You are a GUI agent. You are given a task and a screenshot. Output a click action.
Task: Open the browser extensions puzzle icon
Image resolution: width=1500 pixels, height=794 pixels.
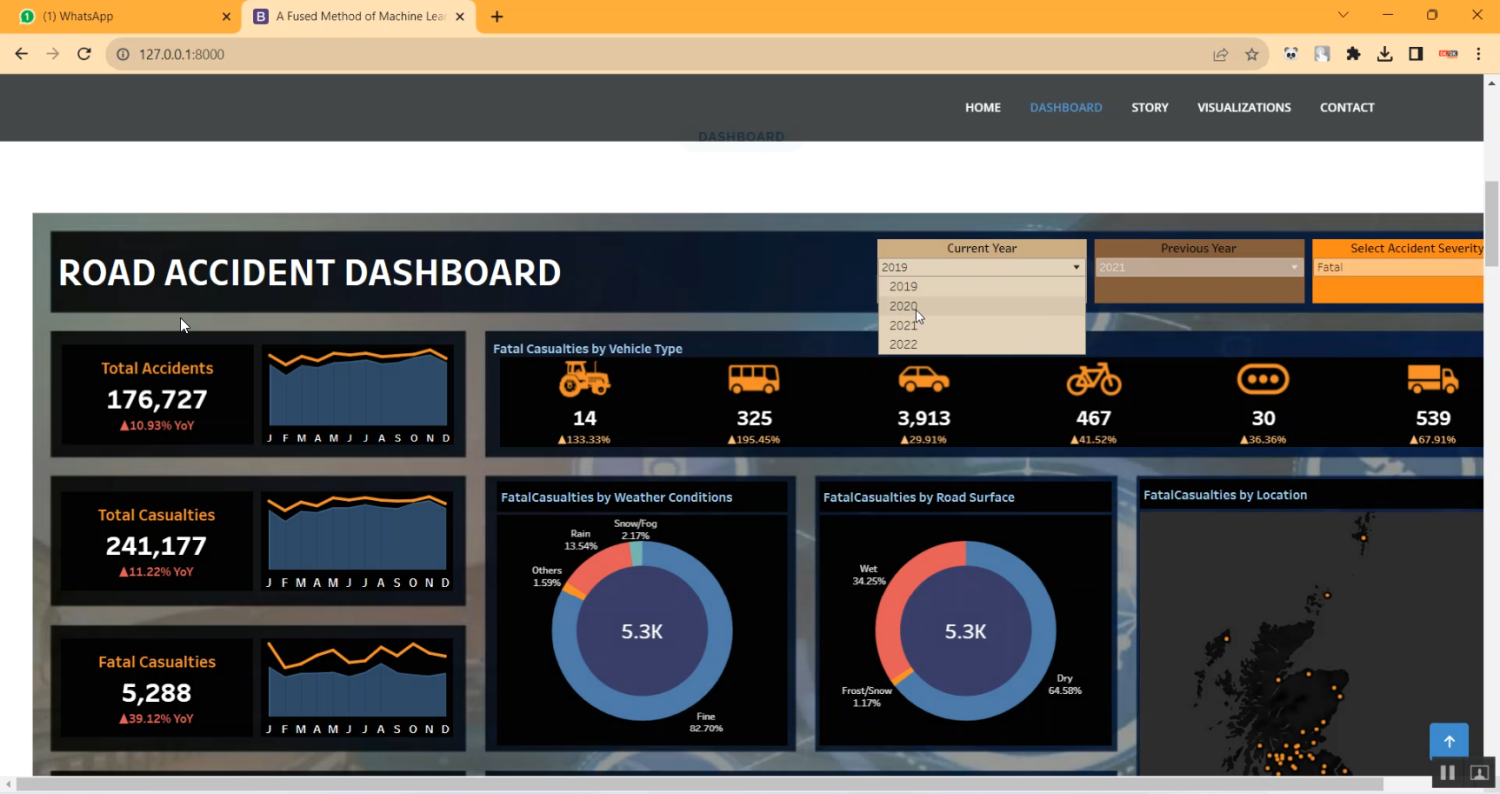pyautogui.click(x=1353, y=55)
